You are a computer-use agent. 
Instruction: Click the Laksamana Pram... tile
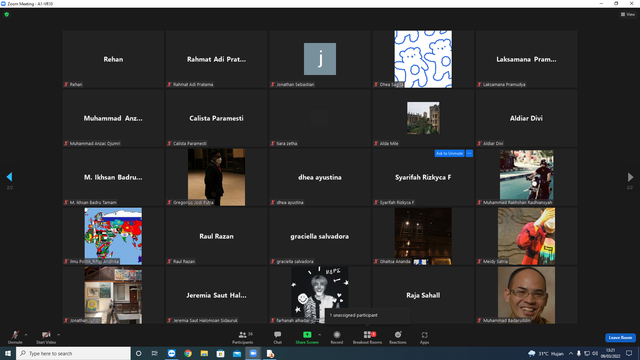[x=526, y=59]
